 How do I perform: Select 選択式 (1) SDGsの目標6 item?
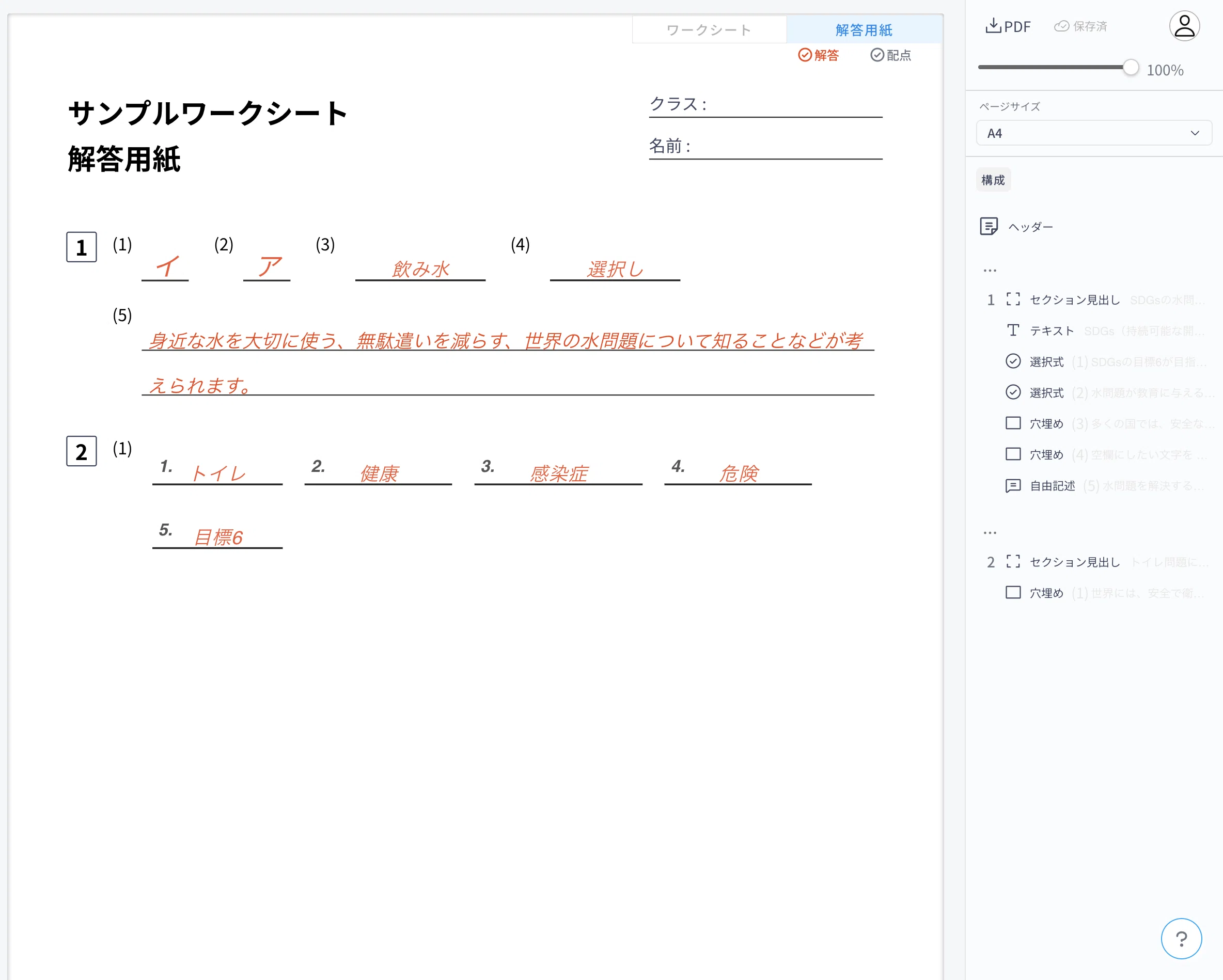(1106, 361)
